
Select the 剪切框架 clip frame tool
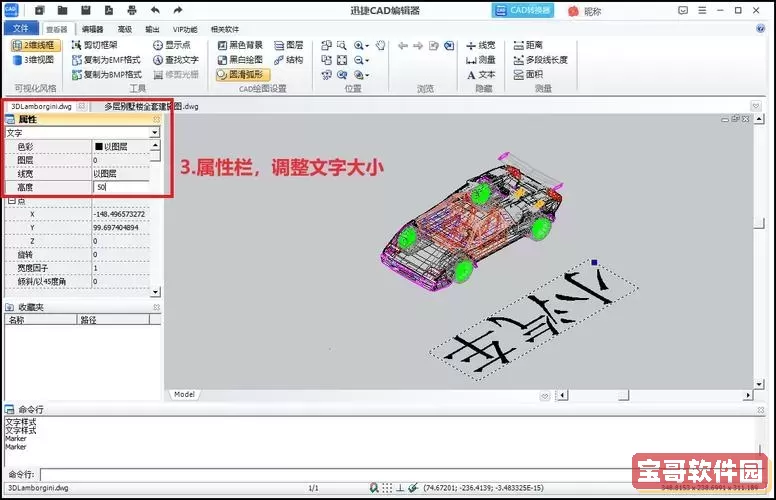click(95, 45)
